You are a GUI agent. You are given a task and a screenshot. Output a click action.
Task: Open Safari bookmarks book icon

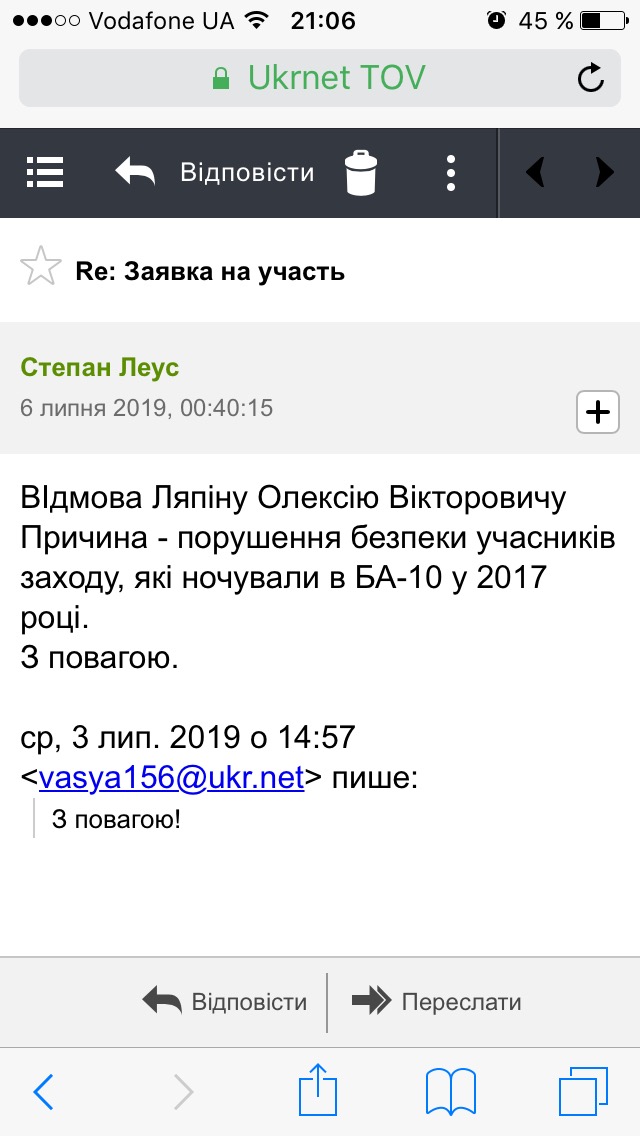click(450, 1091)
